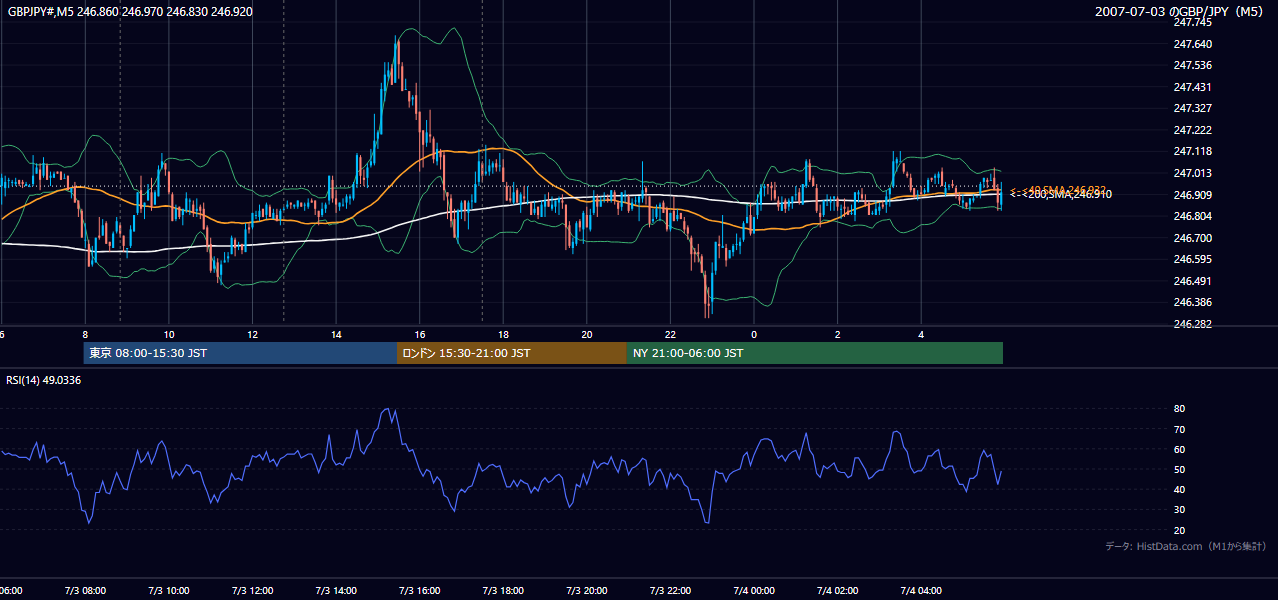Image resolution: width=1278 pixels, height=600 pixels.
Task: Click price axis label 246.386
Action: tap(1192, 302)
